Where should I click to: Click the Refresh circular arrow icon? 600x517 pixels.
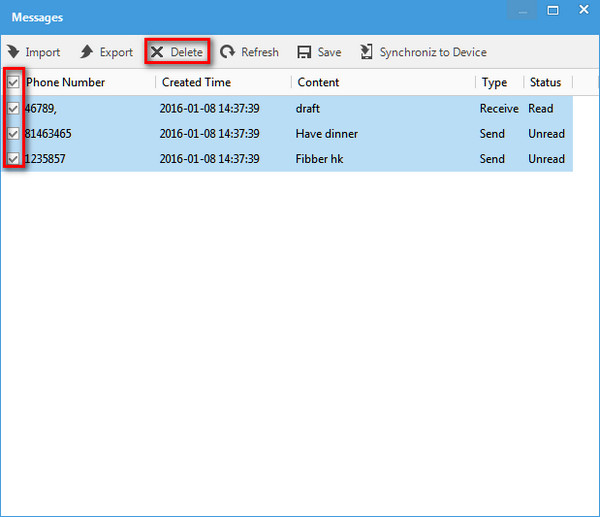pyautogui.click(x=228, y=52)
